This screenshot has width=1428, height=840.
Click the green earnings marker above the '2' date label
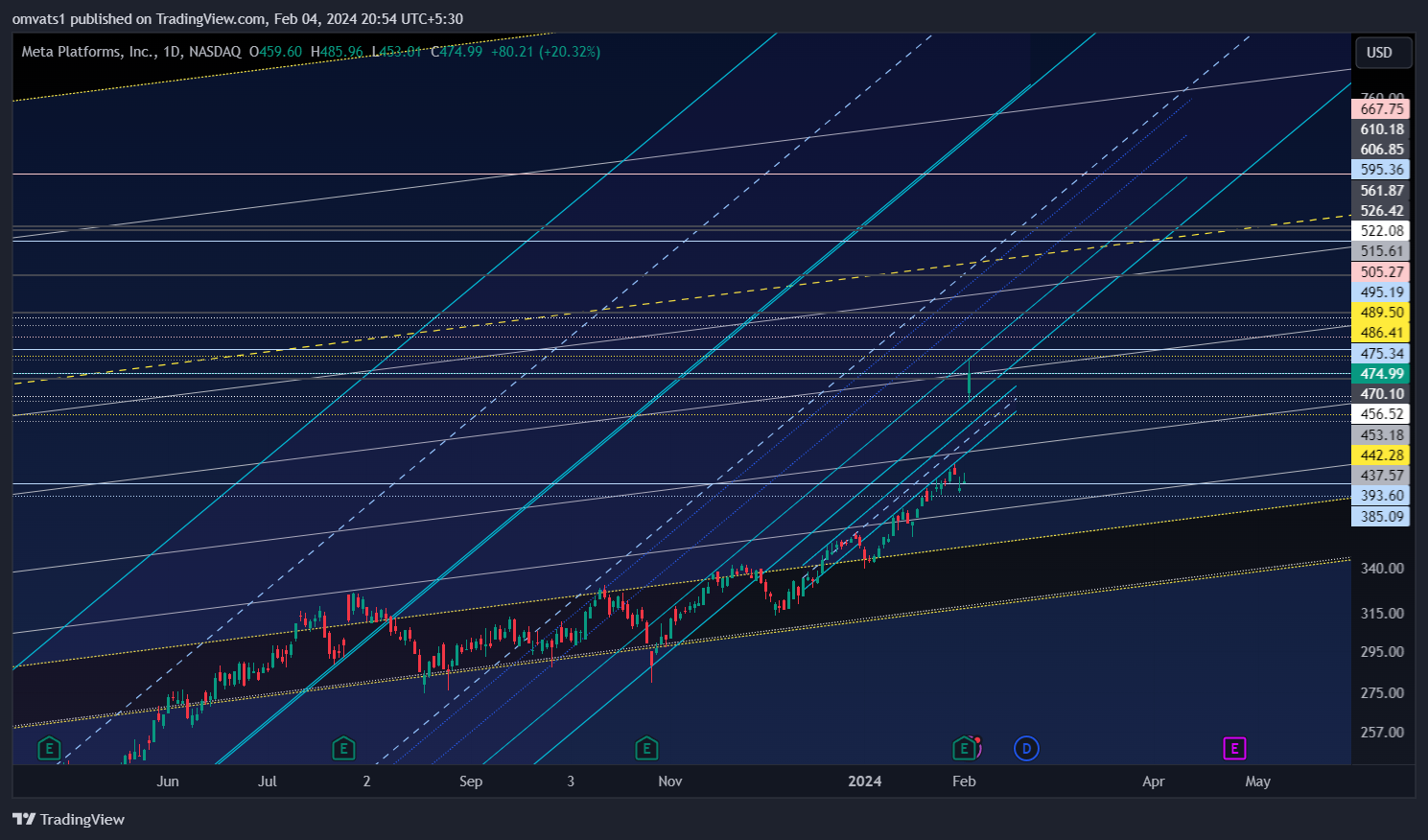343,749
